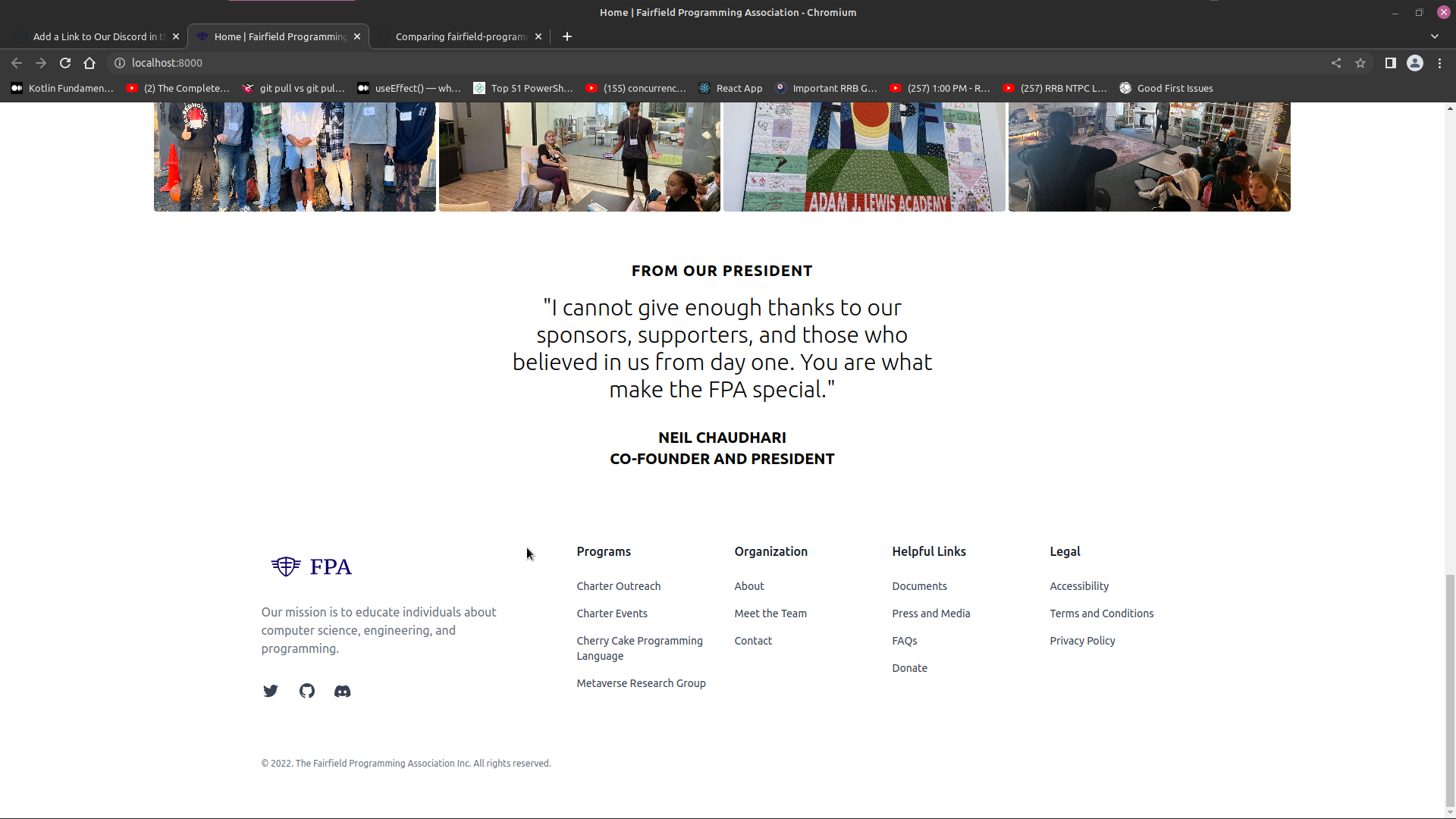1456x819 pixels.
Task: Open the Top 51 PowerShell bookmark
Action: coord(523,88)
